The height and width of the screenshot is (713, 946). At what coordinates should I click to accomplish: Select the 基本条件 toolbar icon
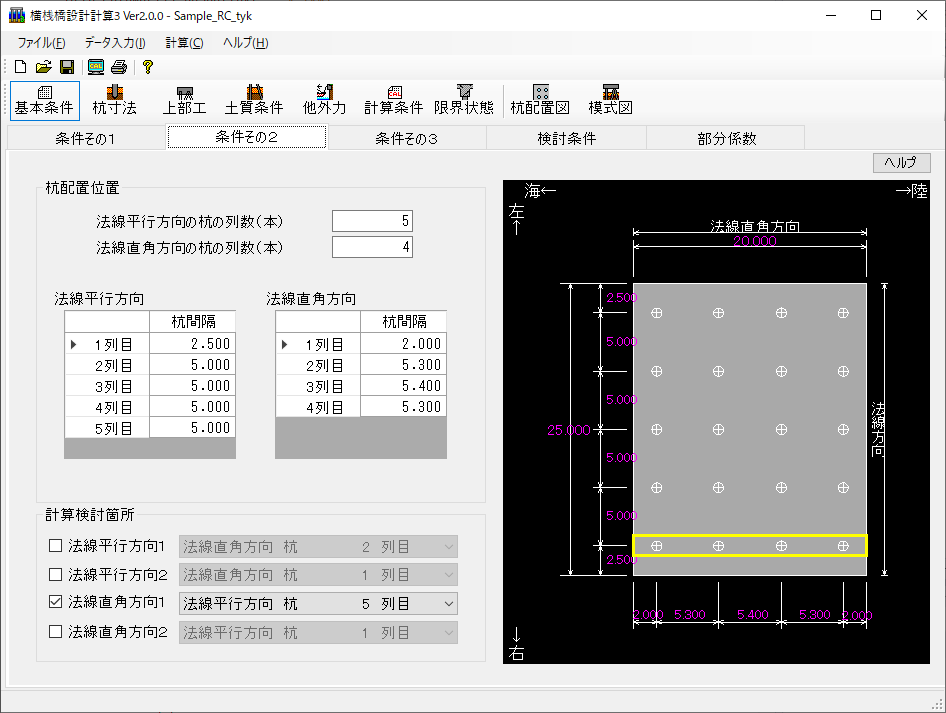(45, 101)
